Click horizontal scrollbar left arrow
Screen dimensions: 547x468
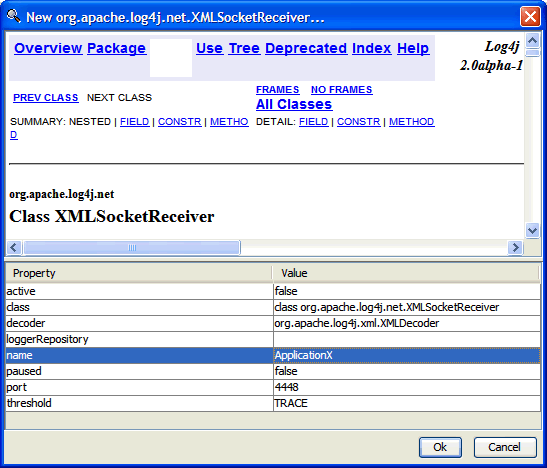14,248
